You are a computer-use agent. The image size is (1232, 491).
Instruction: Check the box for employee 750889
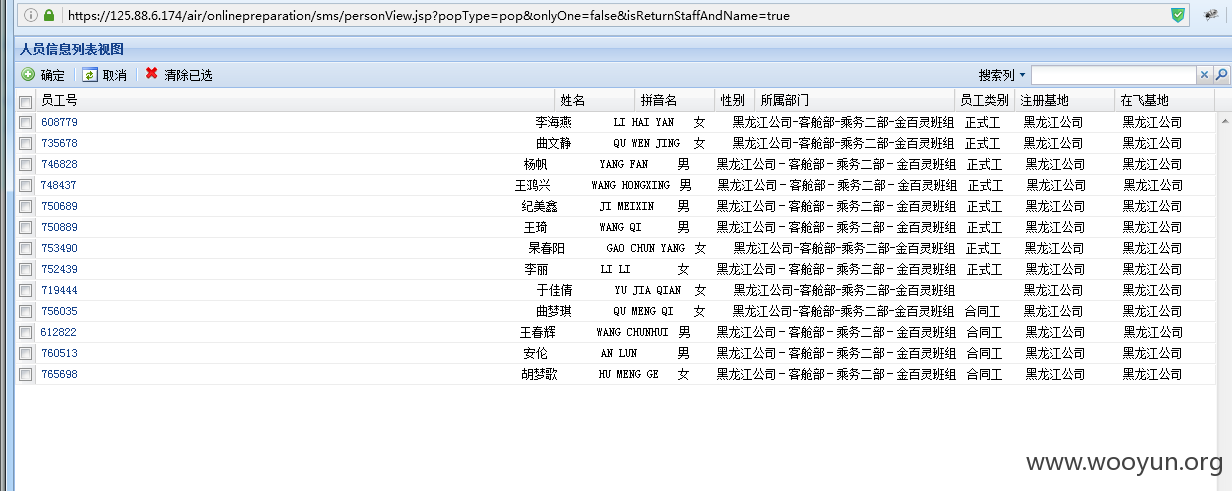point(25,227)
